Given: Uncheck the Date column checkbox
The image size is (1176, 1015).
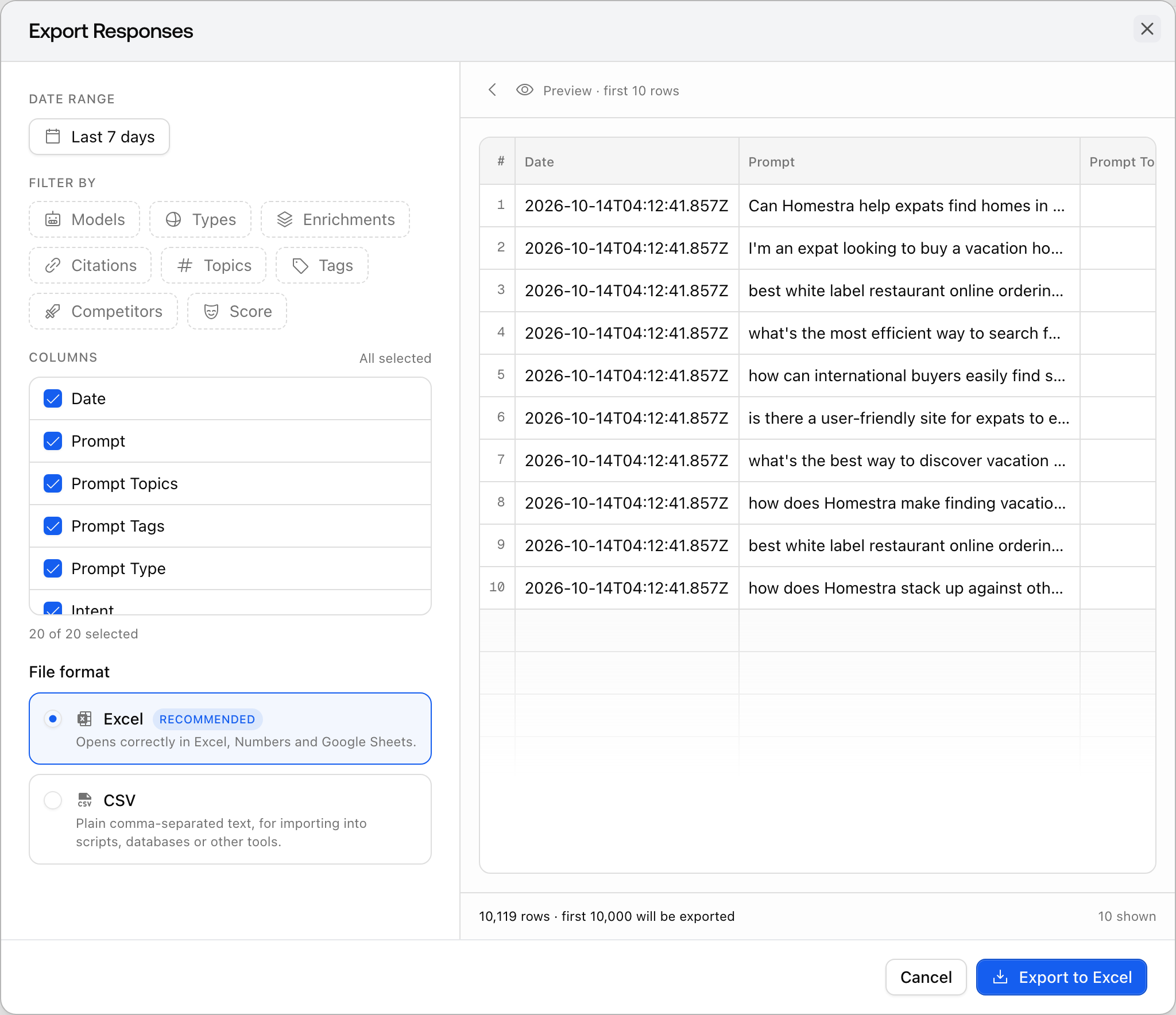Looking at the screenshot, I should tap(53, 398).
